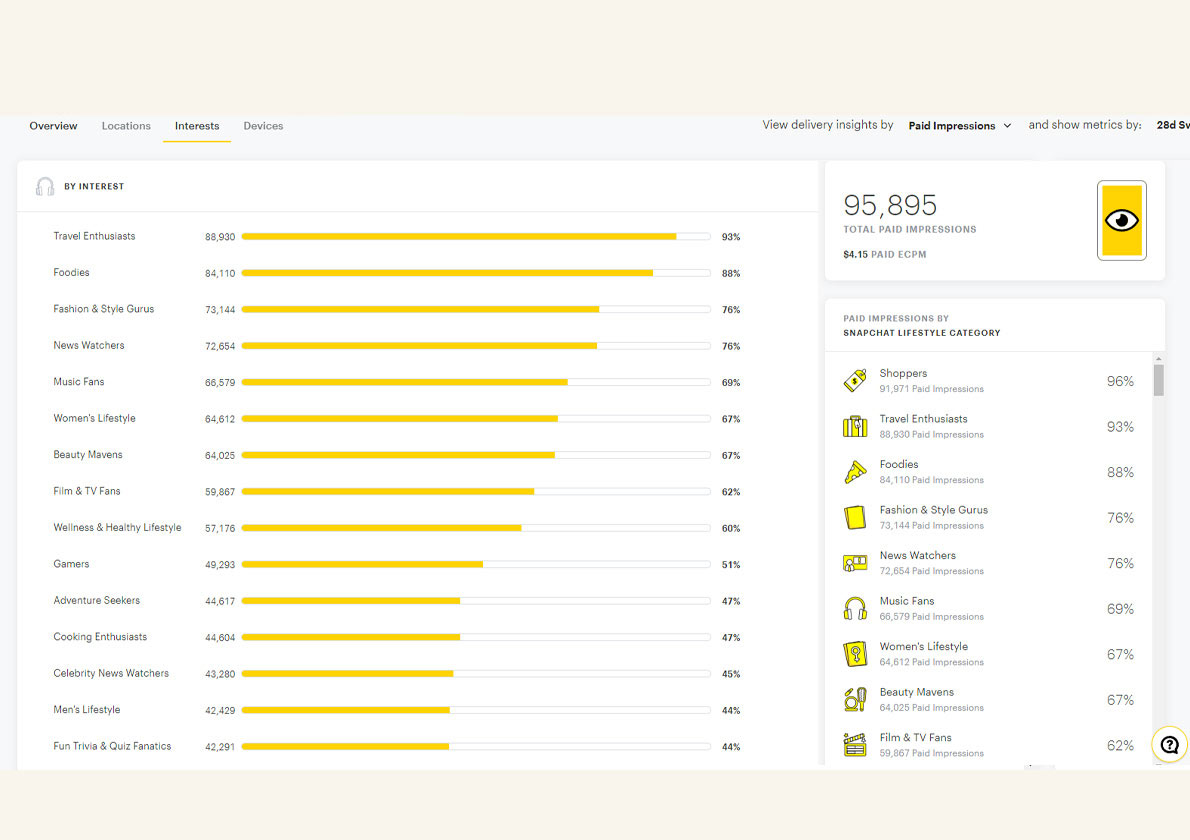Click the Travel Enthusiasts suitcase icon
Viewport: 1190px width, 840px height.
click(855, 427)
